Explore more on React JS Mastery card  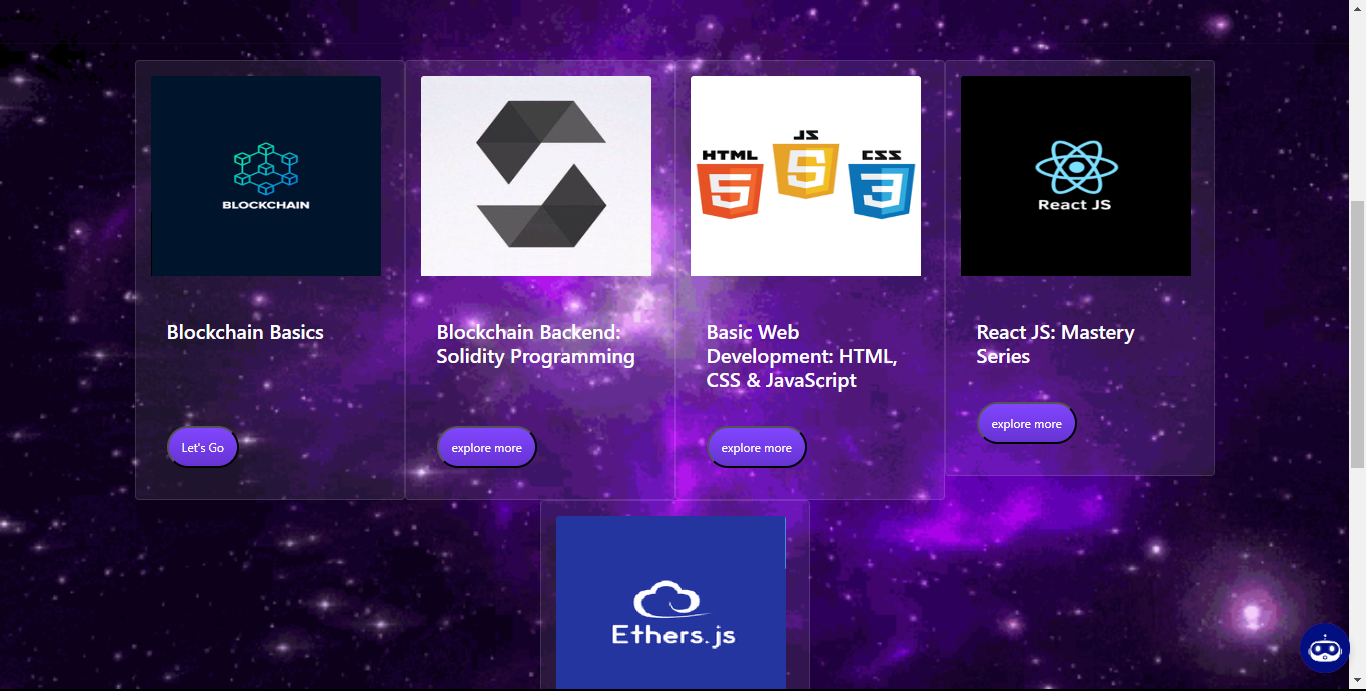click(1027, 424)
